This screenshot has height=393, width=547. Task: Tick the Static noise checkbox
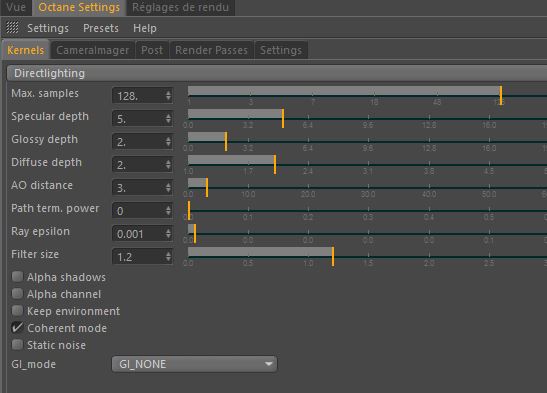click(x=17, y=345)
